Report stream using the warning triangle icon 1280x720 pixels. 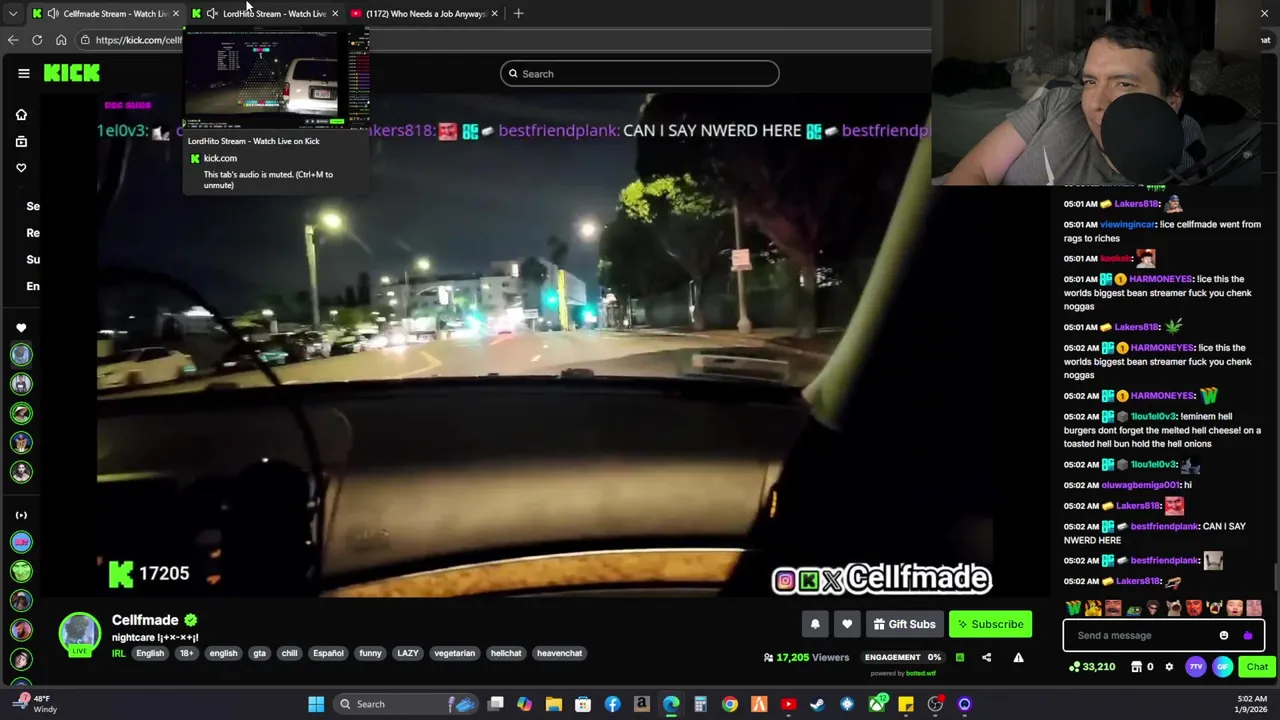(1018, 657)
